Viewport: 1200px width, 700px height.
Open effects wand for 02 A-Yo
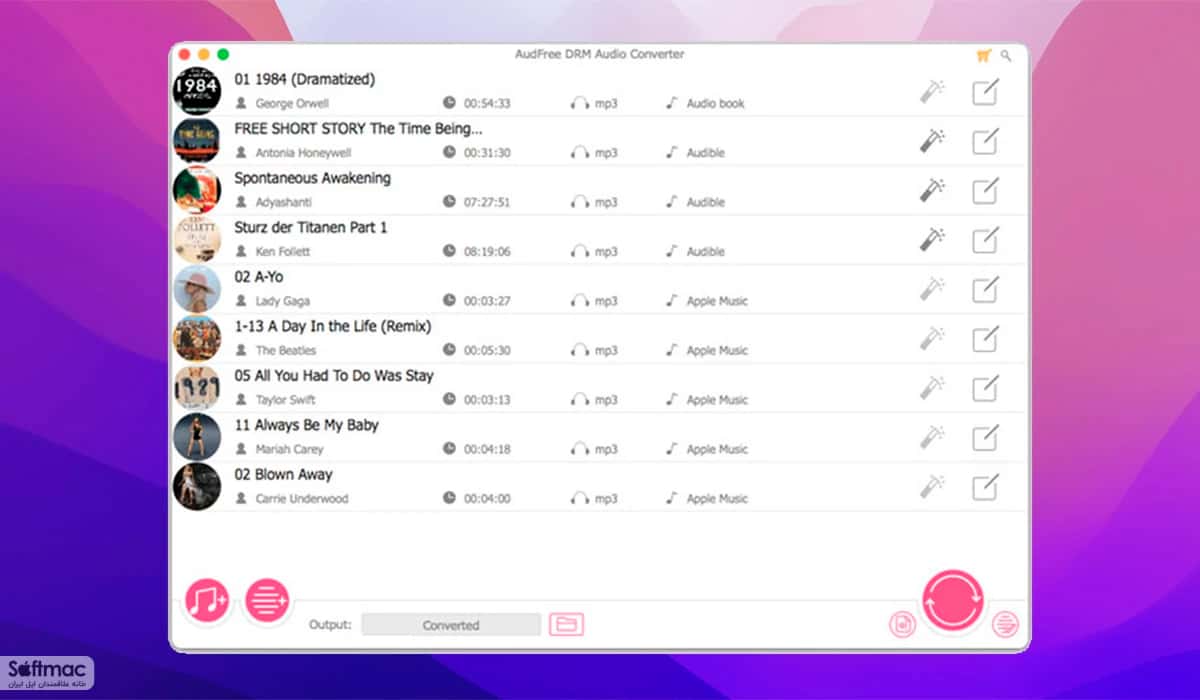click(932, 290)
